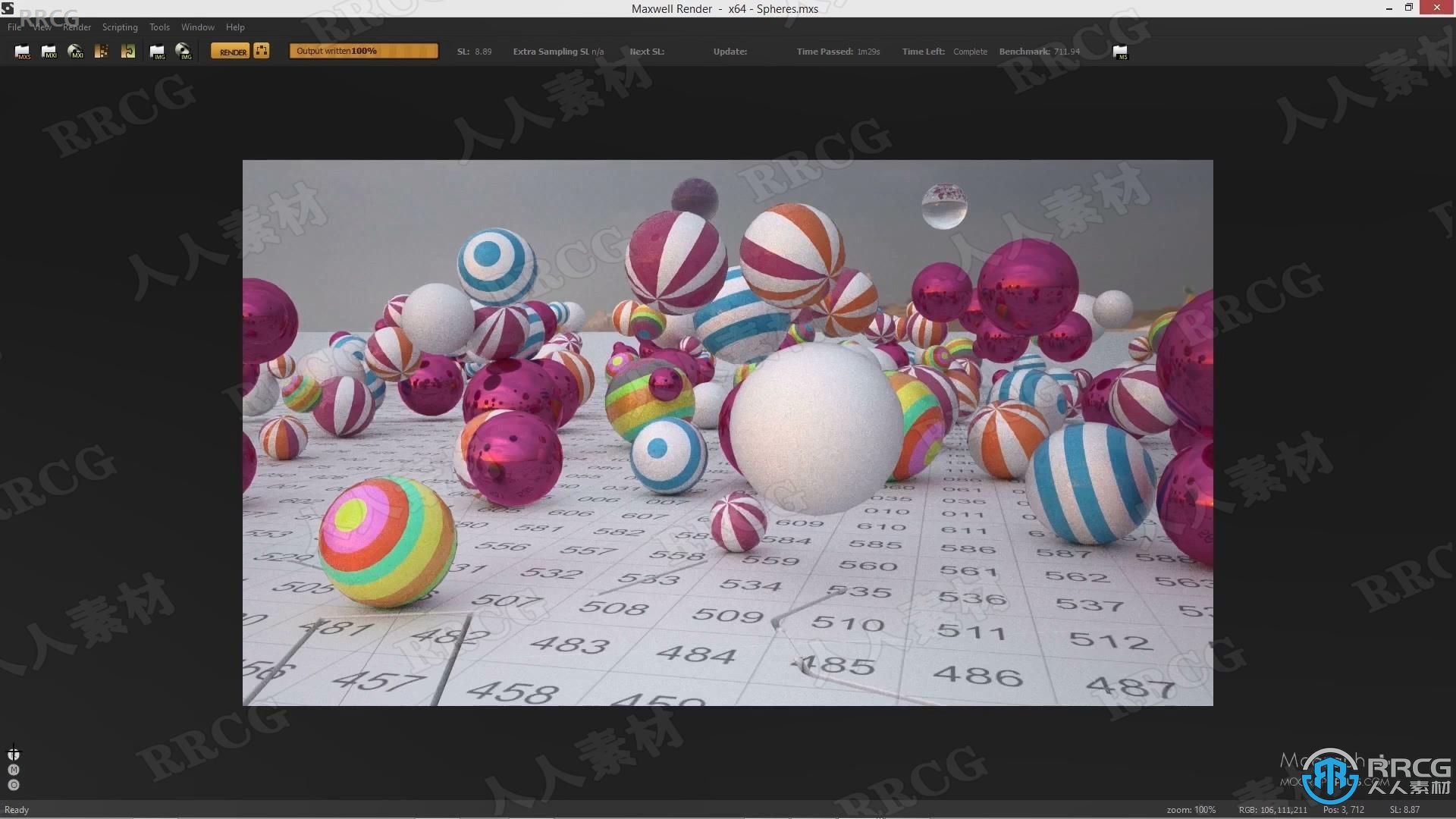Screen dimensions: 1456x819
Task: Open the Scripting menu
Action: tap(120, 27)
